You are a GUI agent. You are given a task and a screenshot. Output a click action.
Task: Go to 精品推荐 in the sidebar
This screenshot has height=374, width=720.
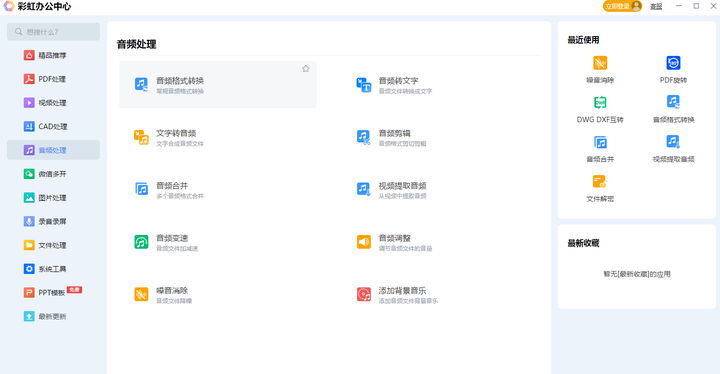coord(53,55)
